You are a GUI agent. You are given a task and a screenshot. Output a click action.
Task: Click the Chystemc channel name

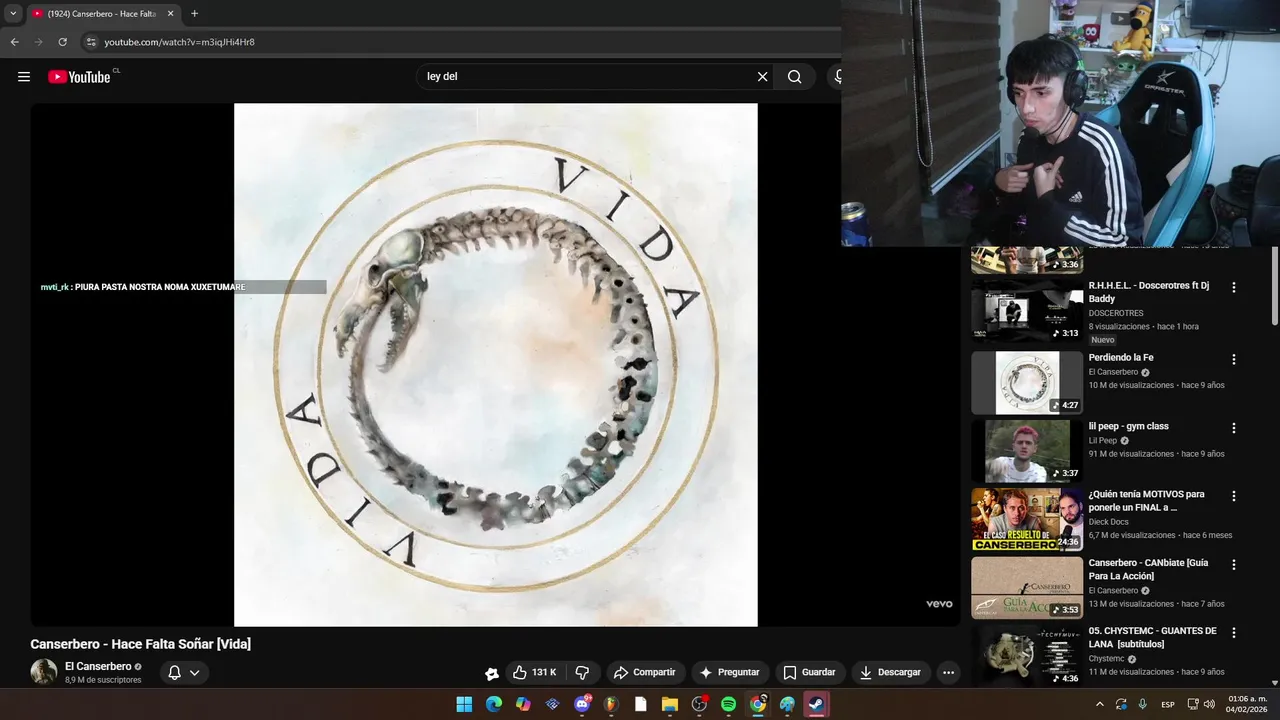coord(1106,659)
